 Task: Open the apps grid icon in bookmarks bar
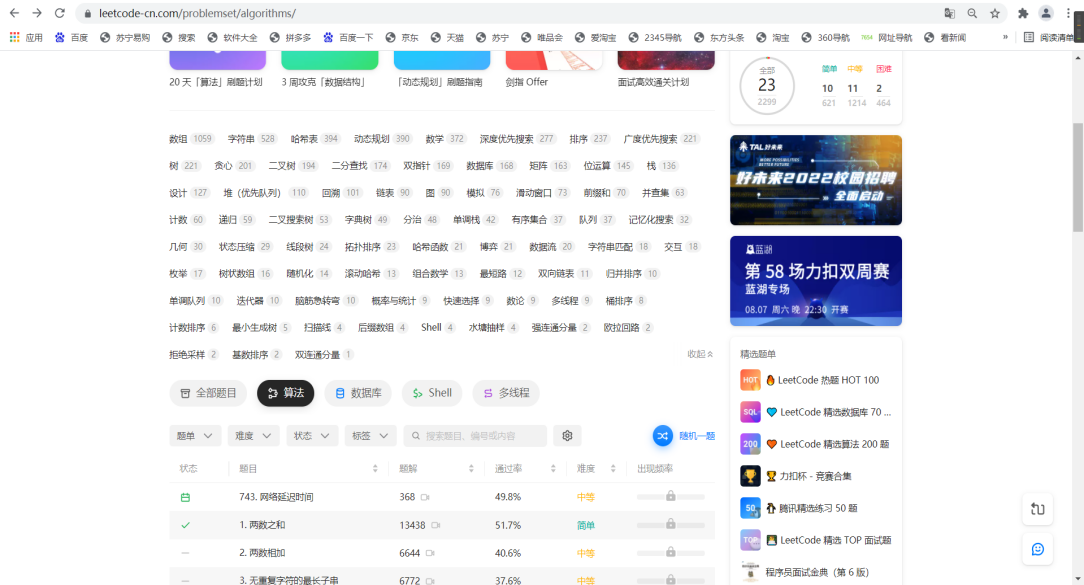pos(15,37)
